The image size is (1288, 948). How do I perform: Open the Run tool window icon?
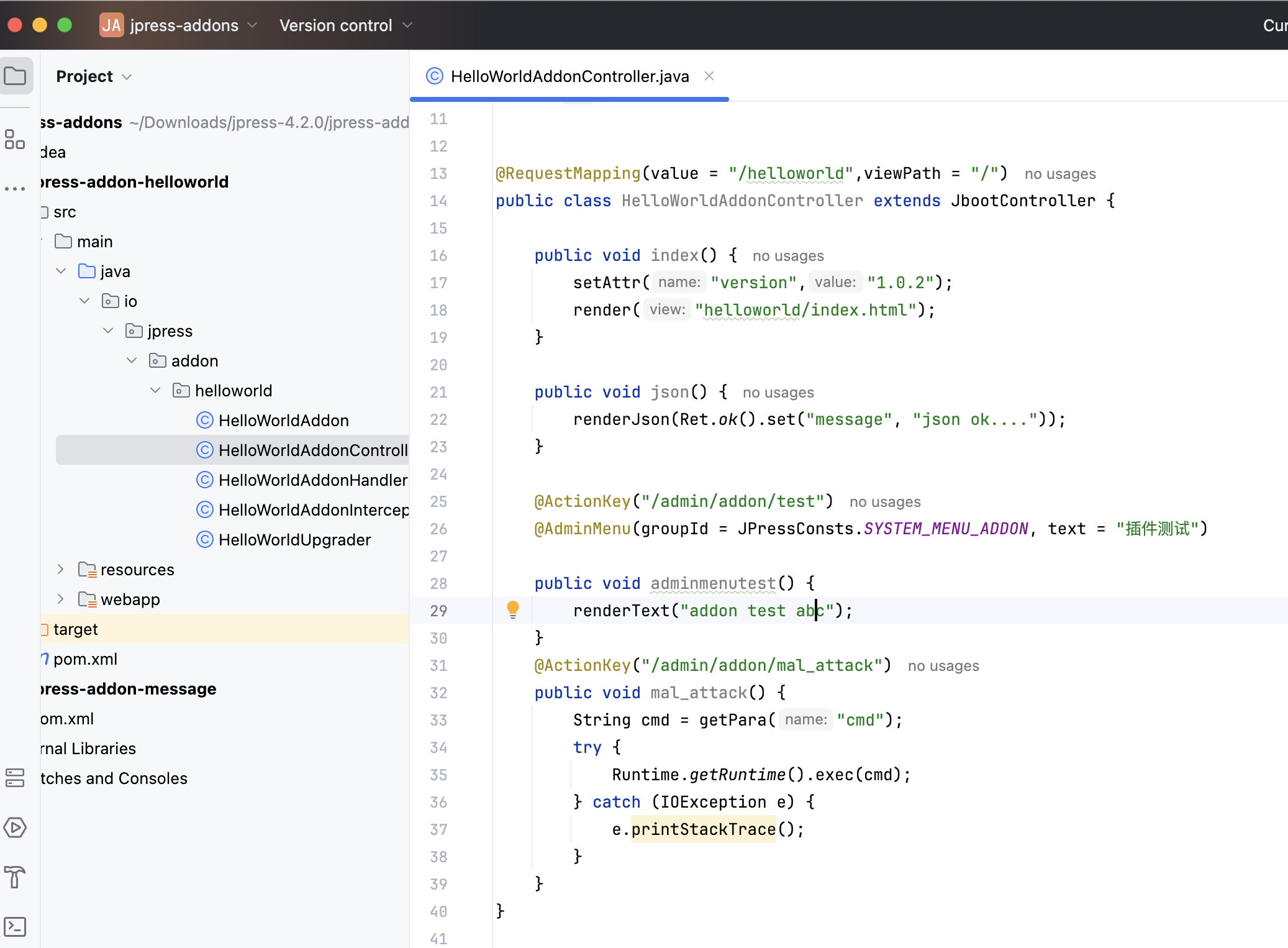click(14, 827)
